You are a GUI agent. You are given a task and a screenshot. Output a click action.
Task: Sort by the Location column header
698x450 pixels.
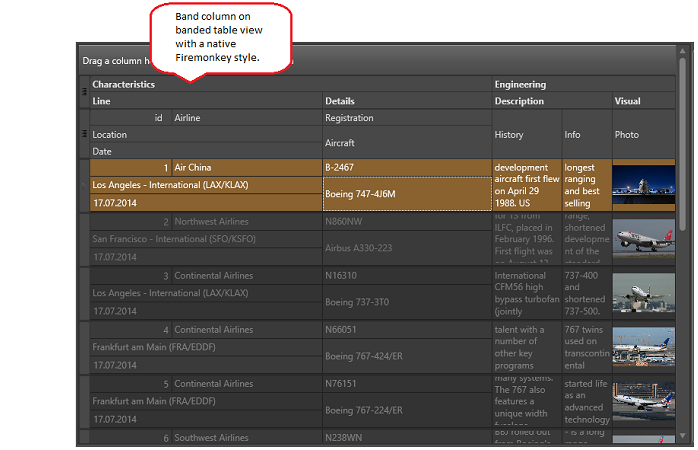pos(206,134)
